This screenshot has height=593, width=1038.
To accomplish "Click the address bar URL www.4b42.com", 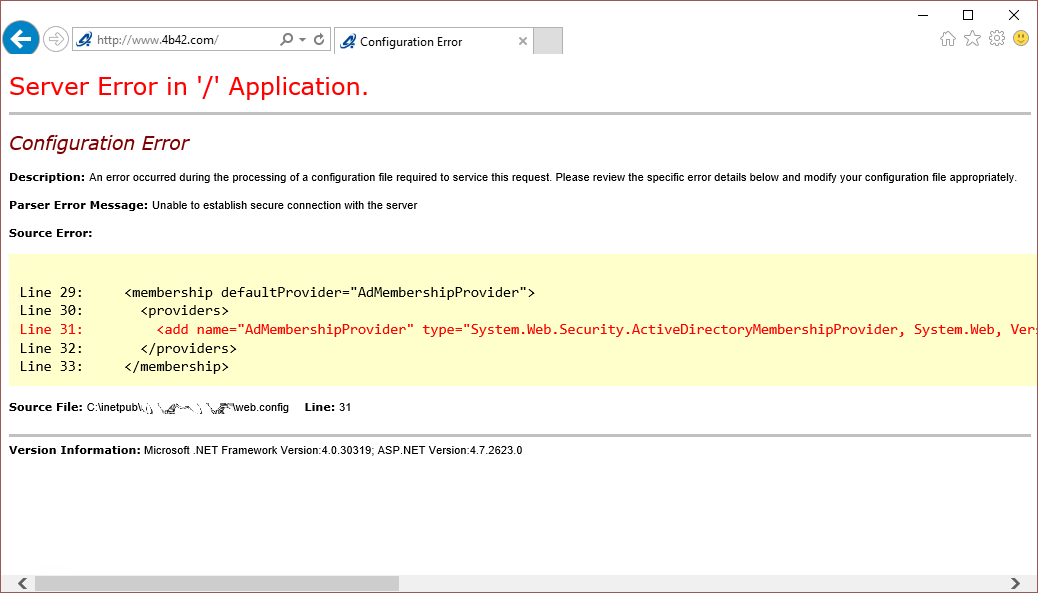I will coord(158,40).
